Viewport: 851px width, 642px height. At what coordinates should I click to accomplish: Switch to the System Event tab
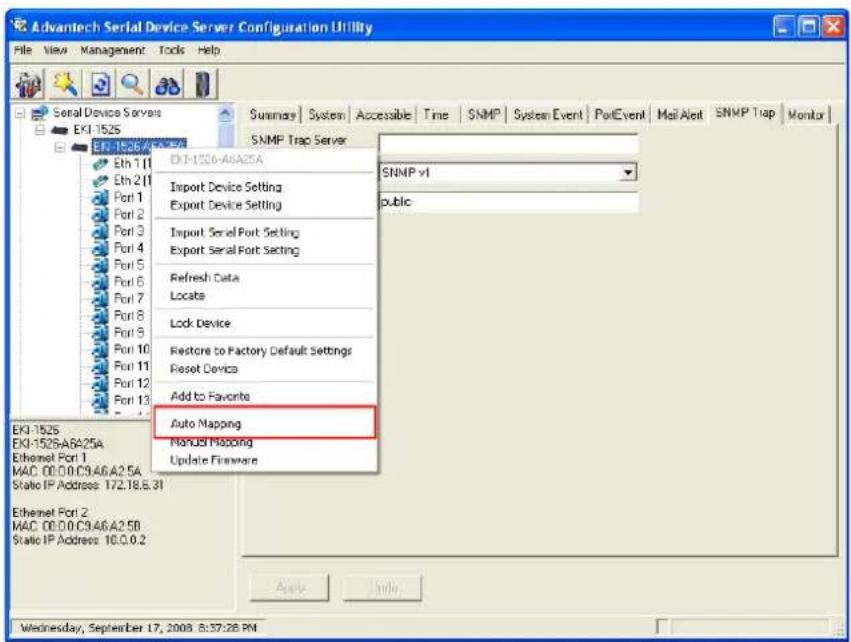(548, 115)
